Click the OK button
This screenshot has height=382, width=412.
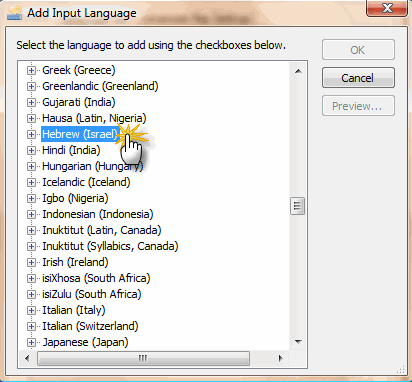click(358, 50)
